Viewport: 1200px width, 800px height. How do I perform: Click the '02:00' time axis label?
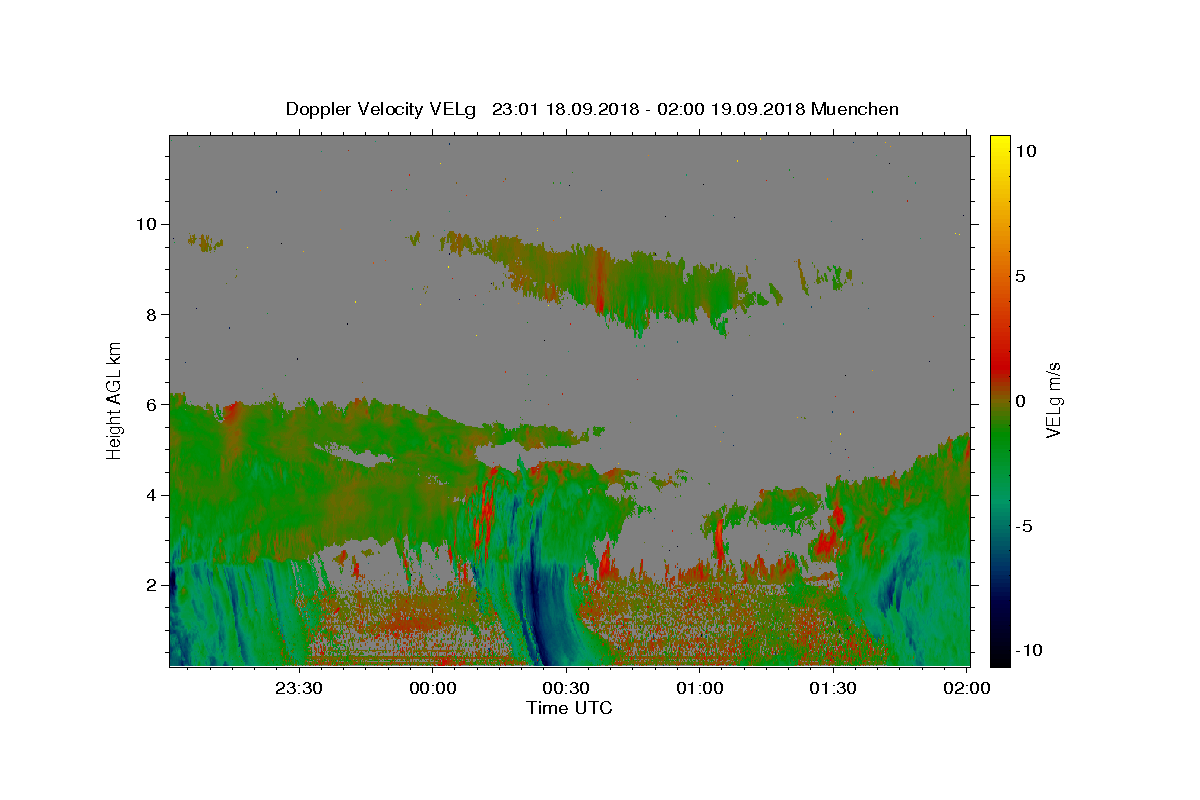coord(967,688)
